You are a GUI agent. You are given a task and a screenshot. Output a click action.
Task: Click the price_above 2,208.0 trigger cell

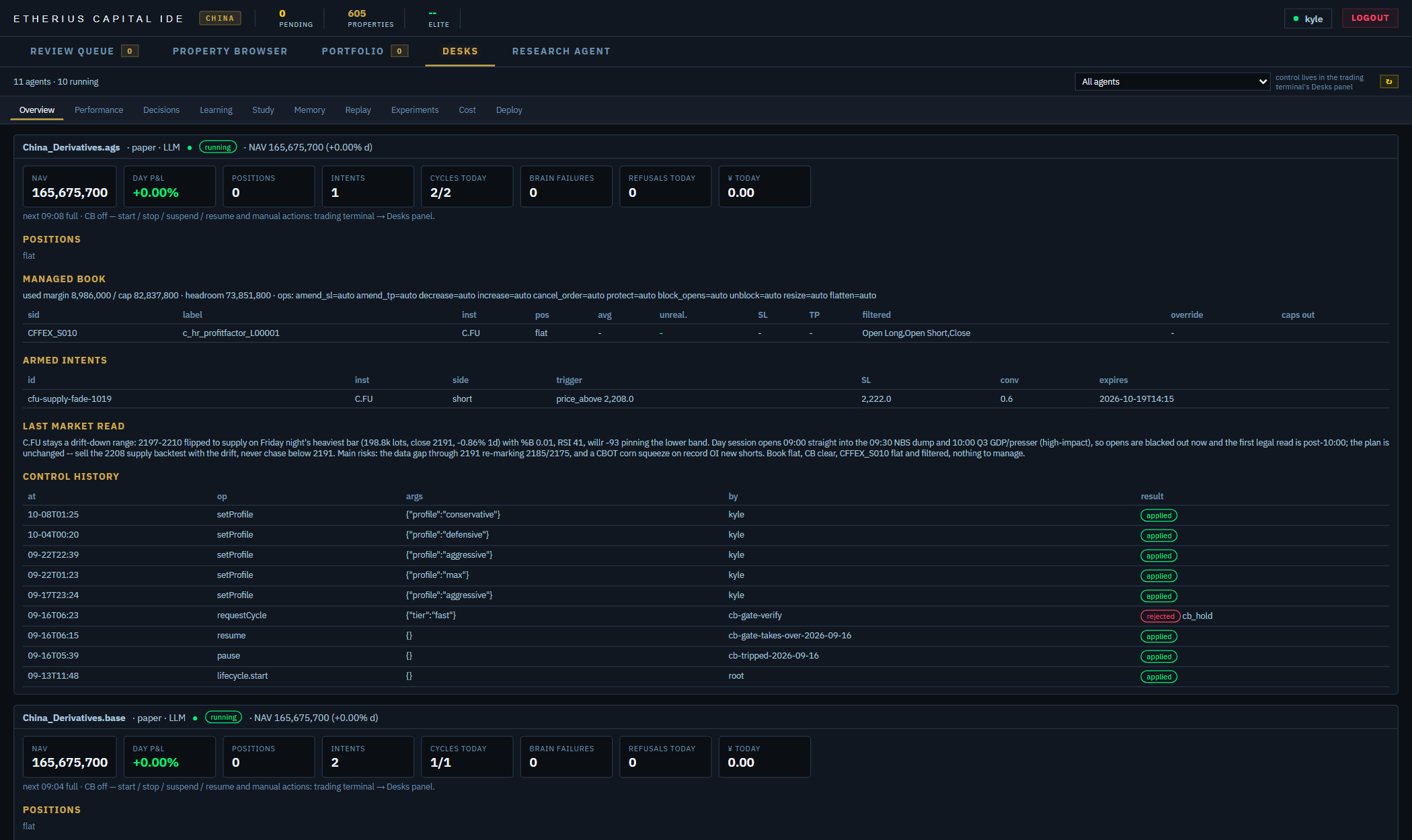595,398
